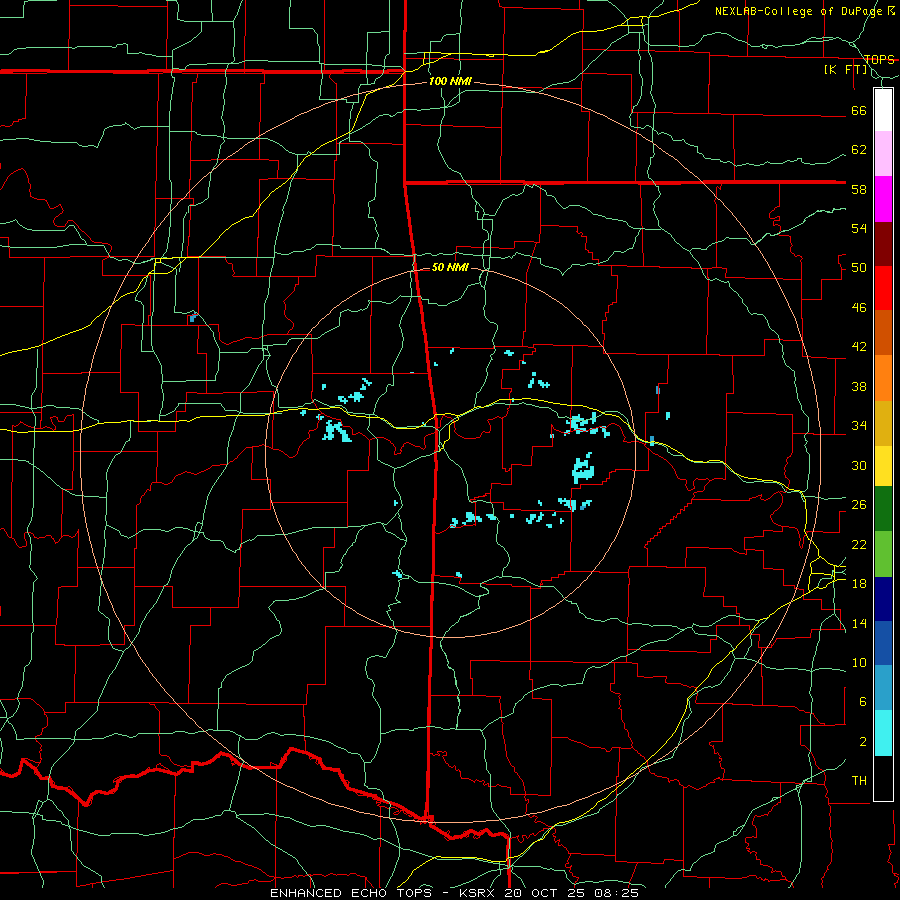The height and width of the screenshot is (900, 900).
Task: Click the orange swatch between 42 and 38
Action: 883,378
